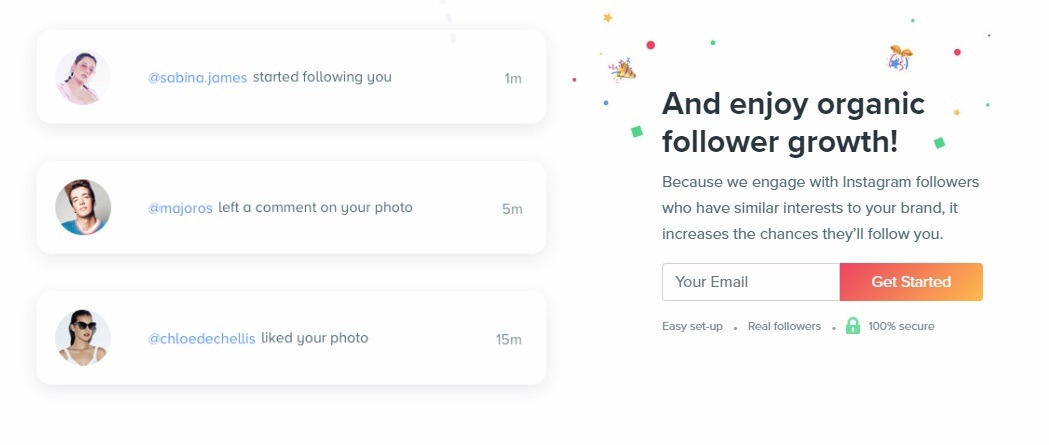Click chloedechellis profile avatar with sunglasses
1049x445 pixels.
pos(83,338)
